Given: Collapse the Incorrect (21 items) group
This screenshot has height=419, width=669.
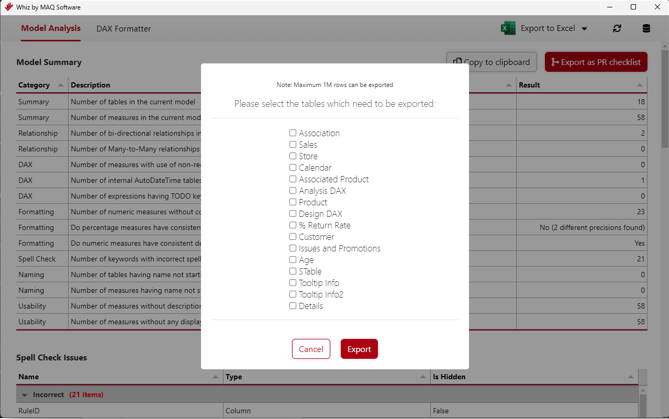Looking at the screenshot, I should click(x=25, y=395).
